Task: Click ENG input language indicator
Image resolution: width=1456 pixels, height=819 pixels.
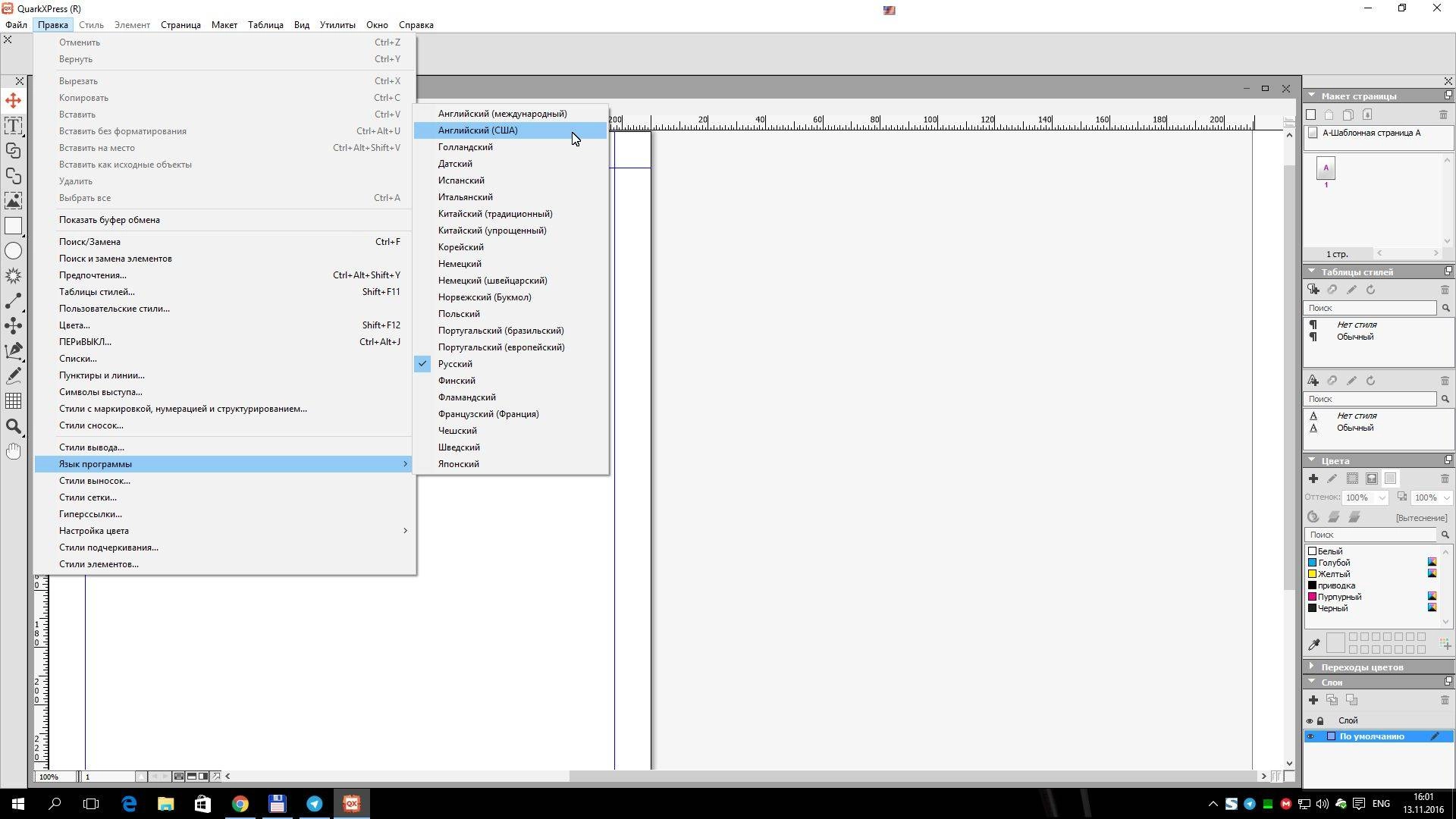Action: click(1381, 804)
